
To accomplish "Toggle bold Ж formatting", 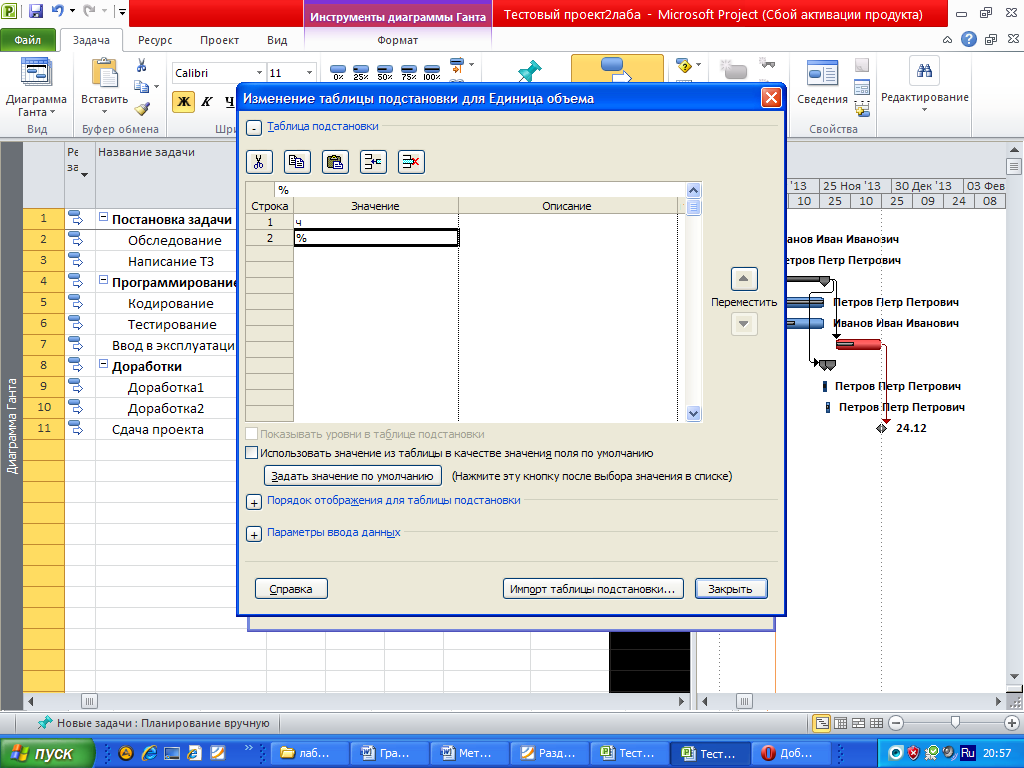I will click(184, 101).
